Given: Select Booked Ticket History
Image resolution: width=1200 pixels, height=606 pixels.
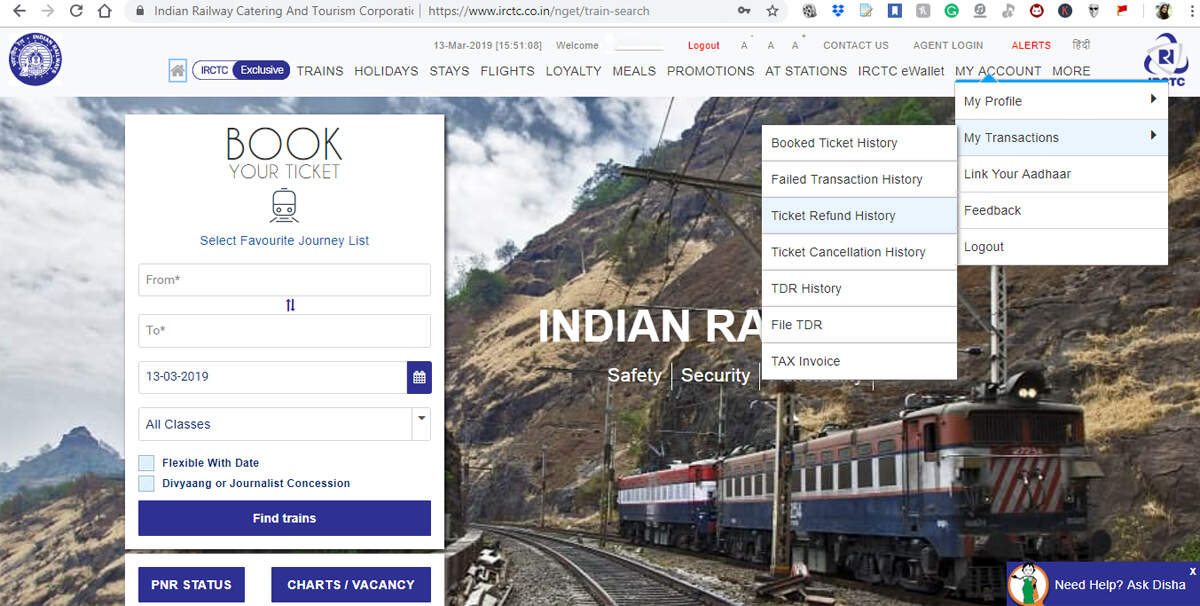Looking at the screenshot, I should click(x=859, y=143).
